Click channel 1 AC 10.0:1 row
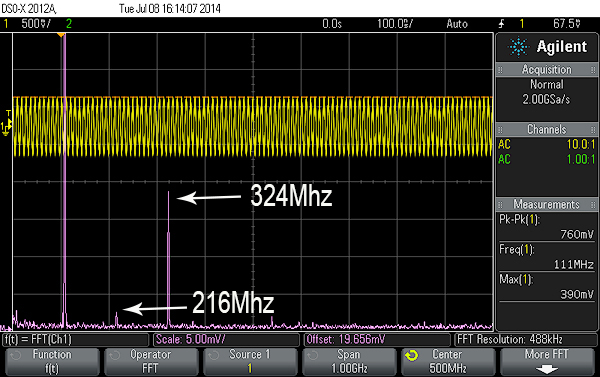Screen dimensions: 600x377 547,144
